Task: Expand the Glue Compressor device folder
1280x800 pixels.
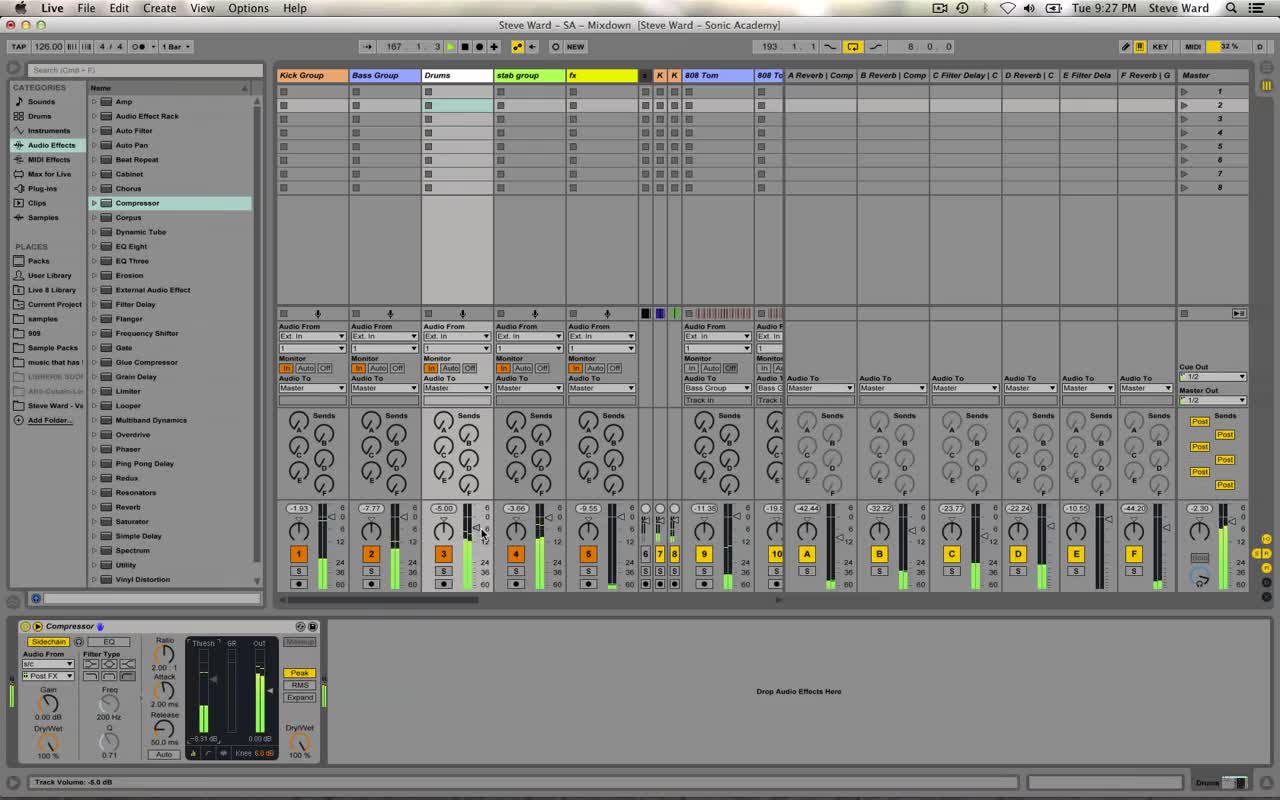Action: pos(94,362)
